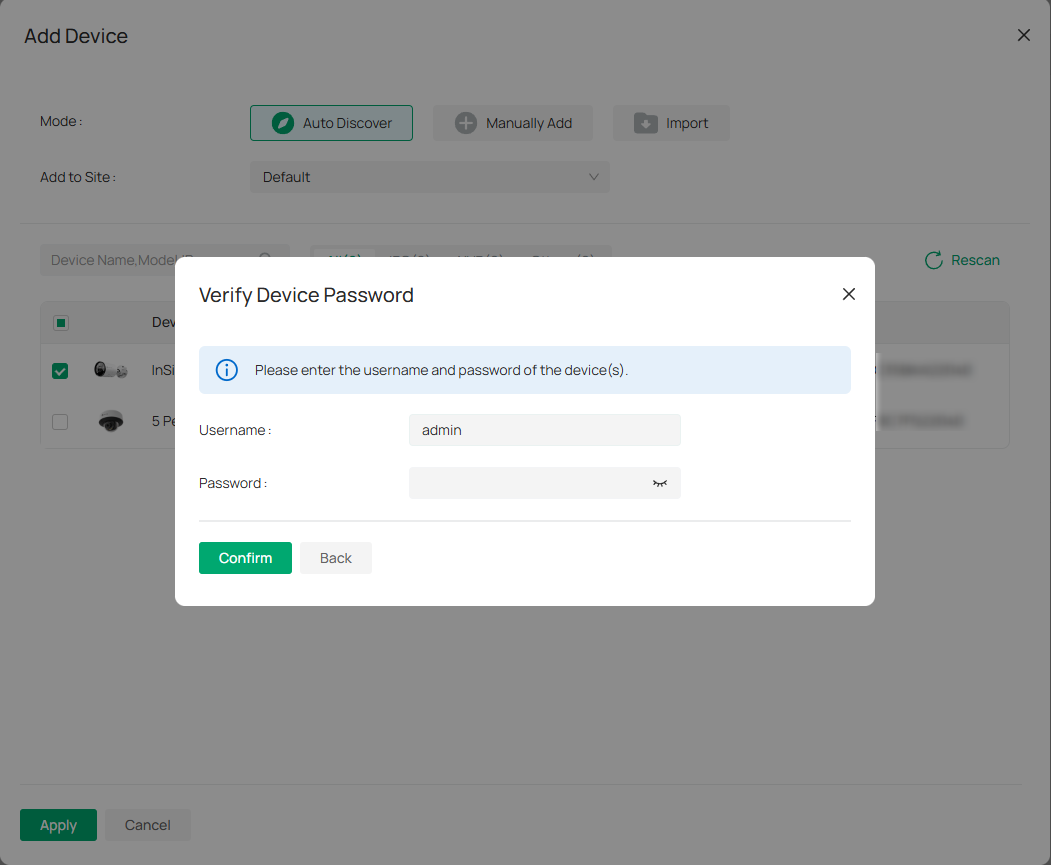Click the bullet camera thumbnail
The image size is (1051, 865).
pos(111,370)
